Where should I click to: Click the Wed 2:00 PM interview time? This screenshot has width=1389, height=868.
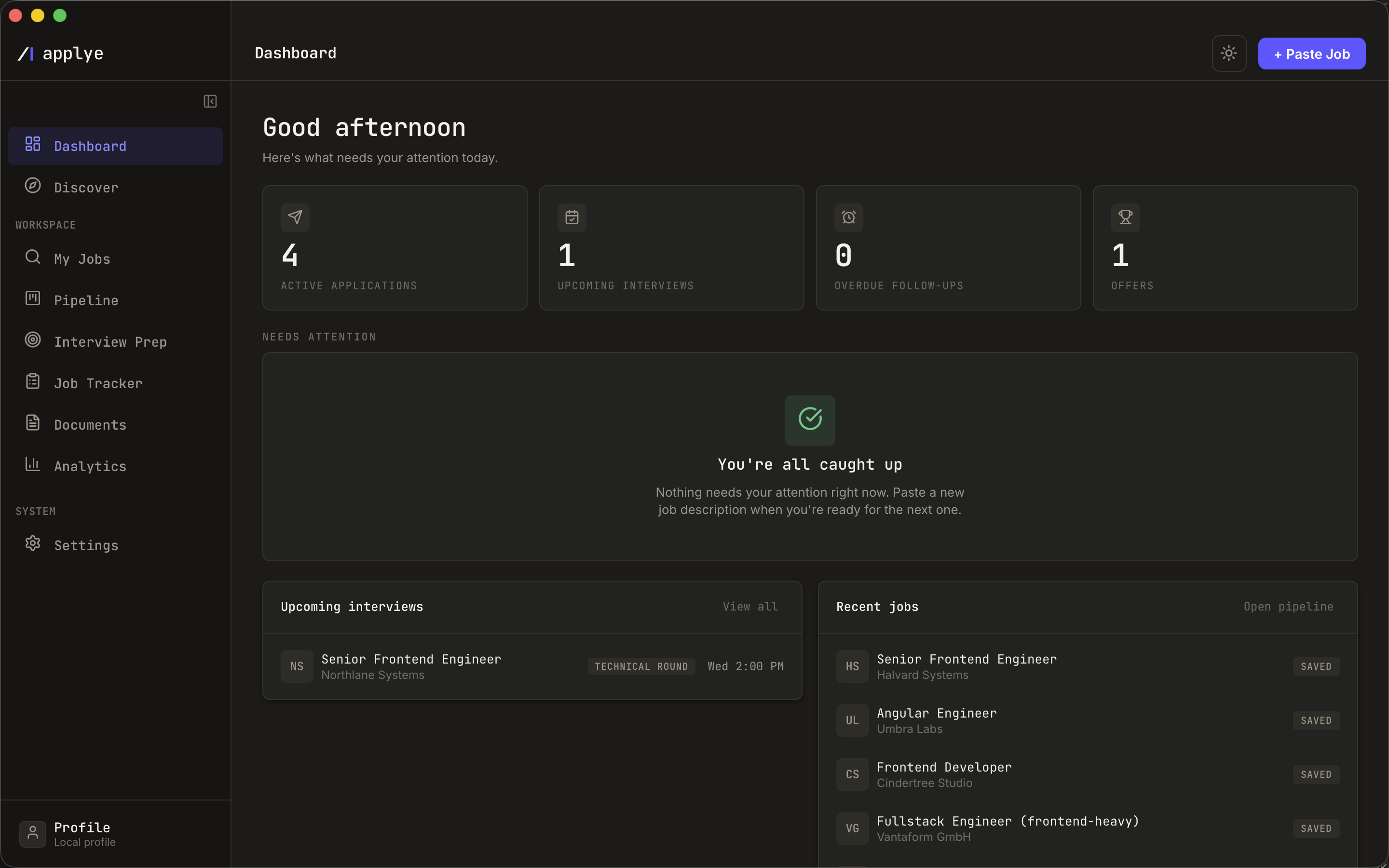pyautogui.click(x=745, y=666)
